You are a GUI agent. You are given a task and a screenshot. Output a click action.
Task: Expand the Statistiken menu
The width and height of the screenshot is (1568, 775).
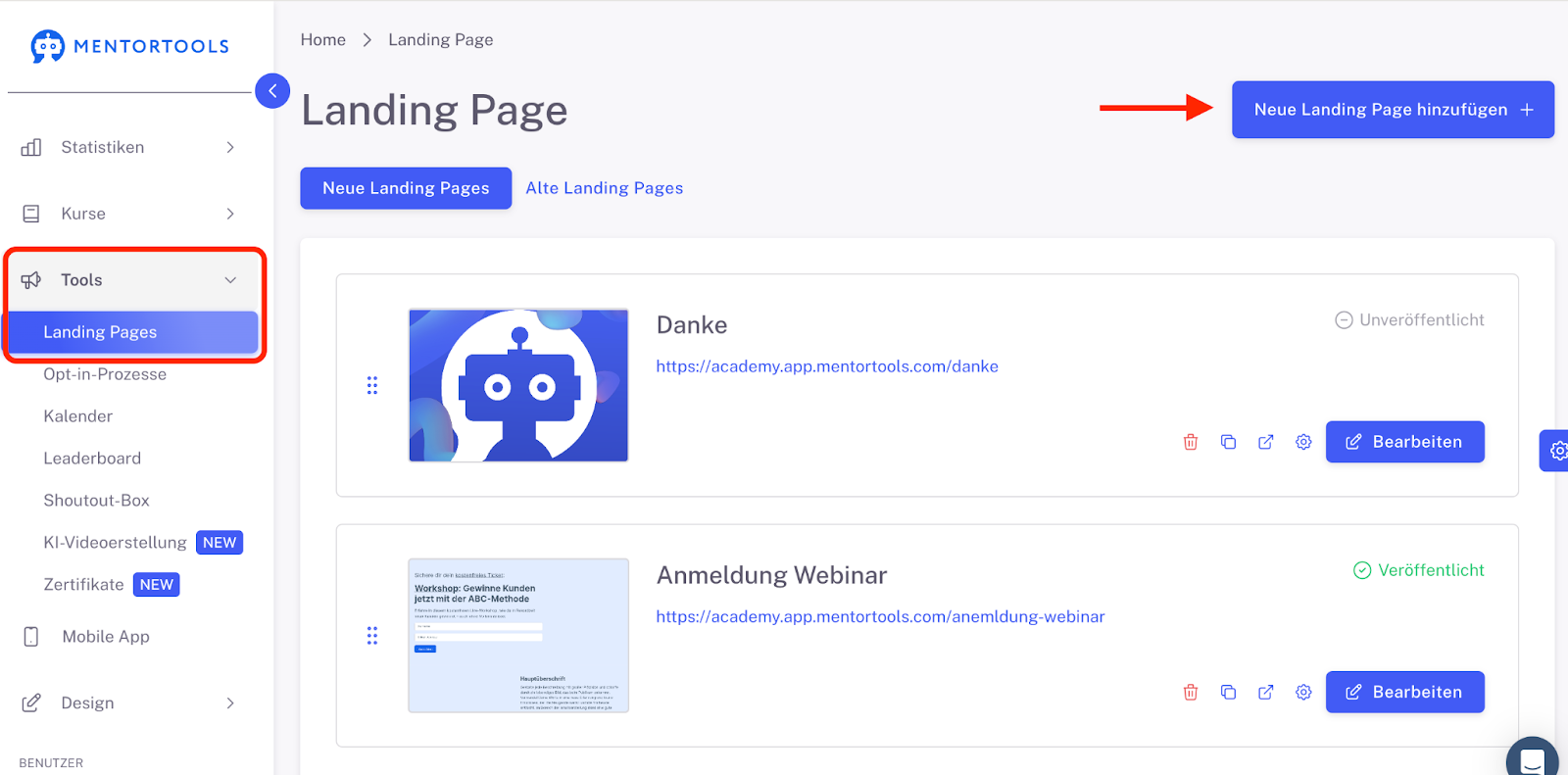129,147
